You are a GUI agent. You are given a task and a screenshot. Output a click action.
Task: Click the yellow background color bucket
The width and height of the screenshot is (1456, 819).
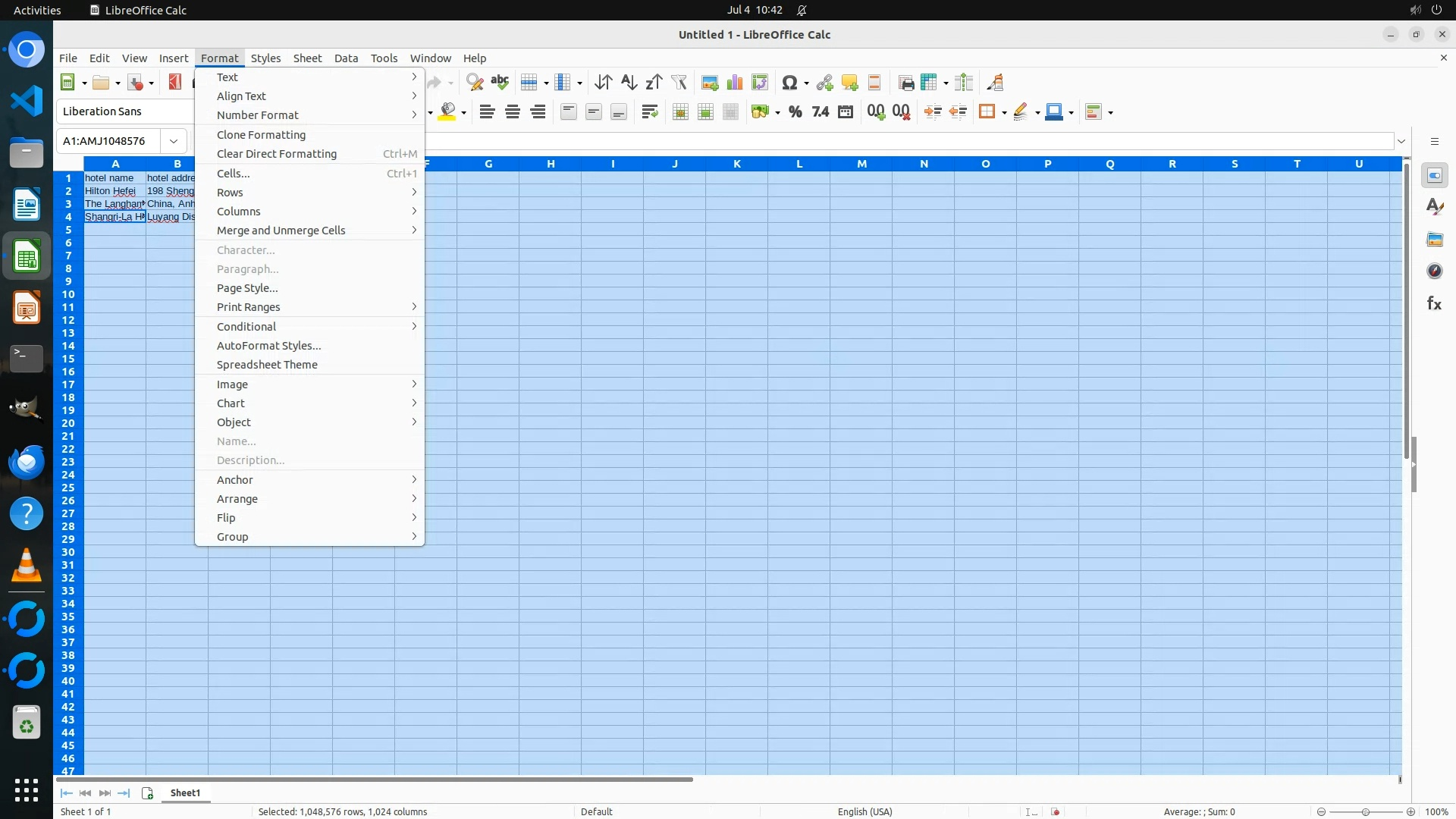pos(447,112)
